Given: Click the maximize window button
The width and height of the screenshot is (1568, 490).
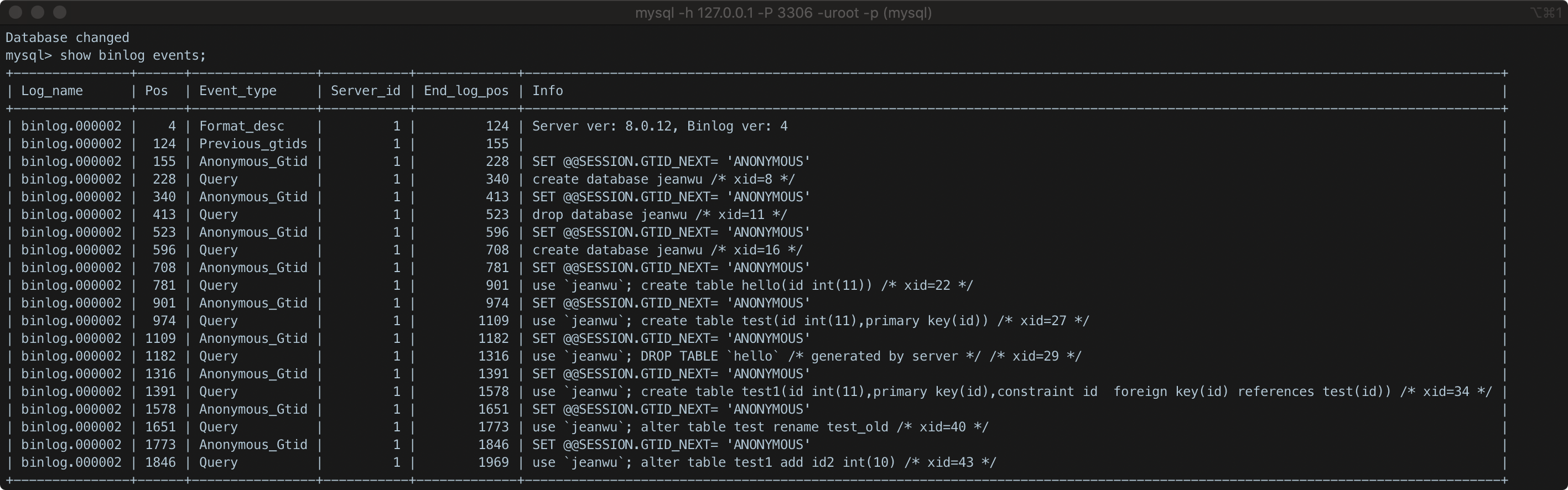Looking at the screenshot, I should click(60, 12).
